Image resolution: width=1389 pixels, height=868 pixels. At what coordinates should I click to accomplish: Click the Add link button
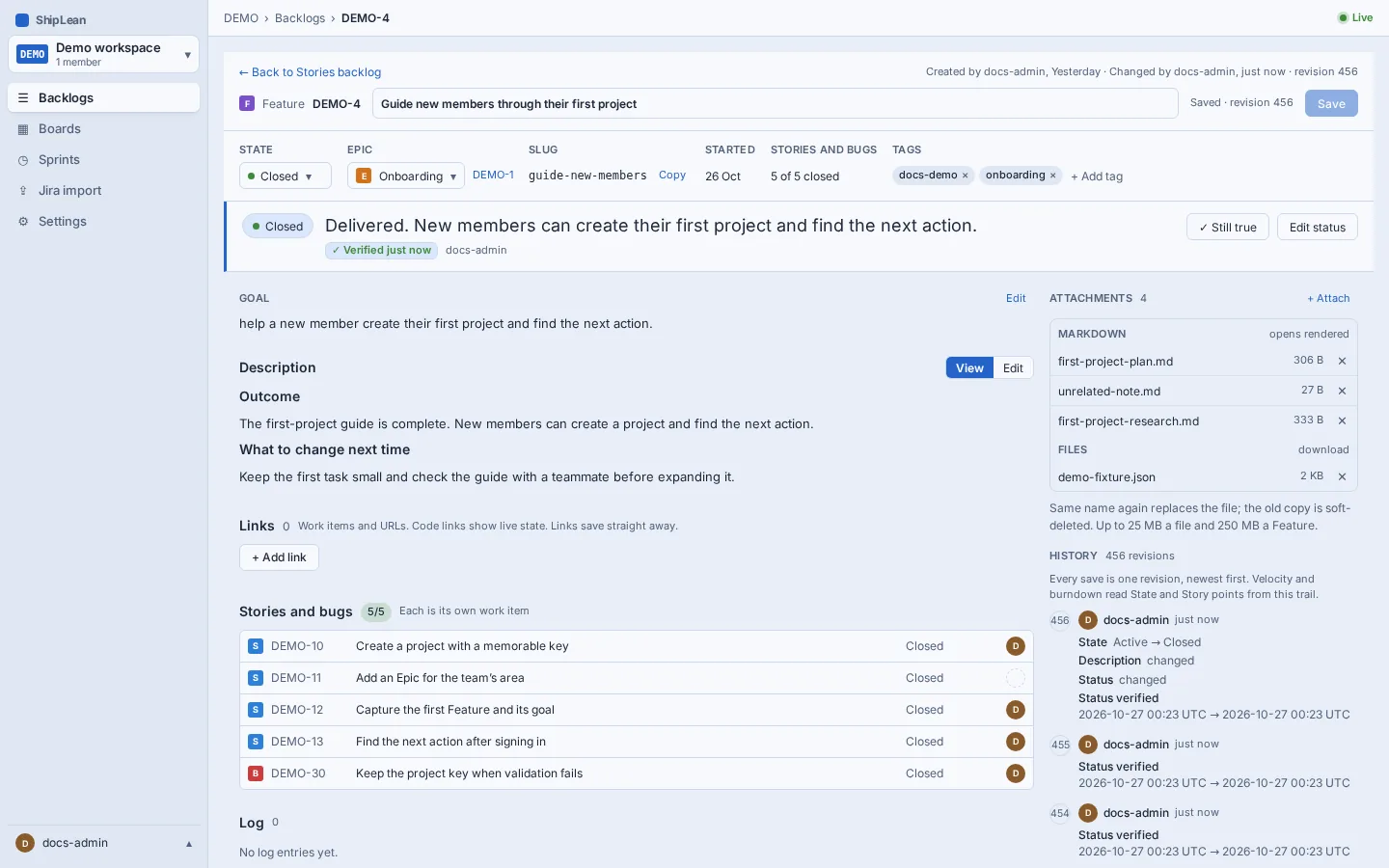[x=279, y=557]
